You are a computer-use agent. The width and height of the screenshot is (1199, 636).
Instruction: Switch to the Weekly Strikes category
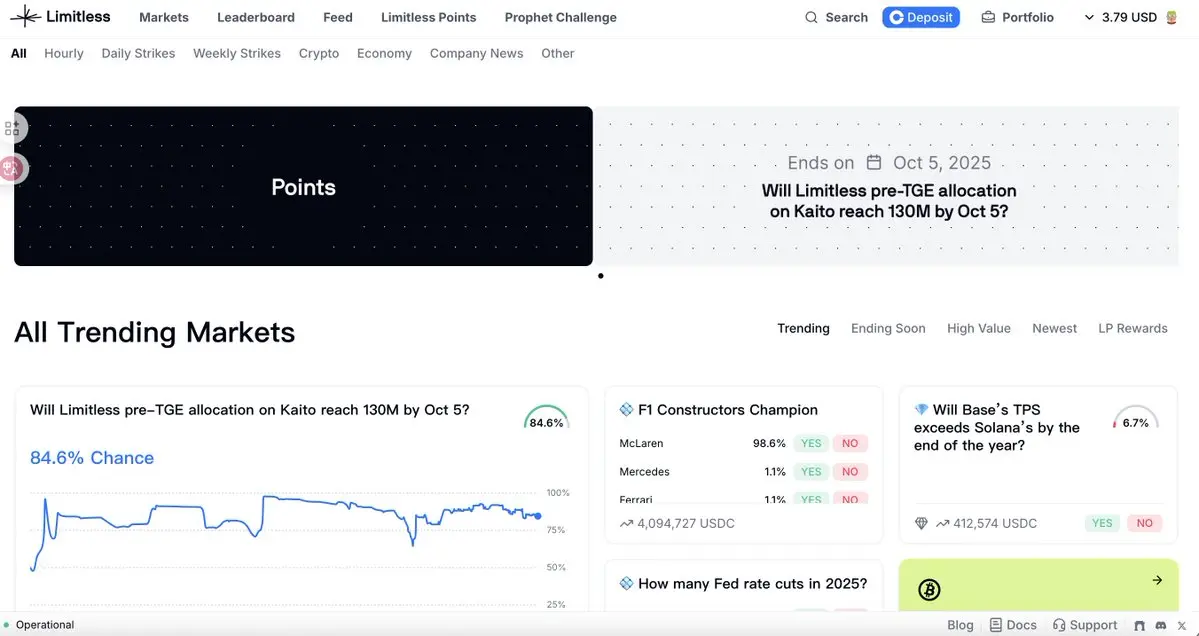tap(237, 53)
